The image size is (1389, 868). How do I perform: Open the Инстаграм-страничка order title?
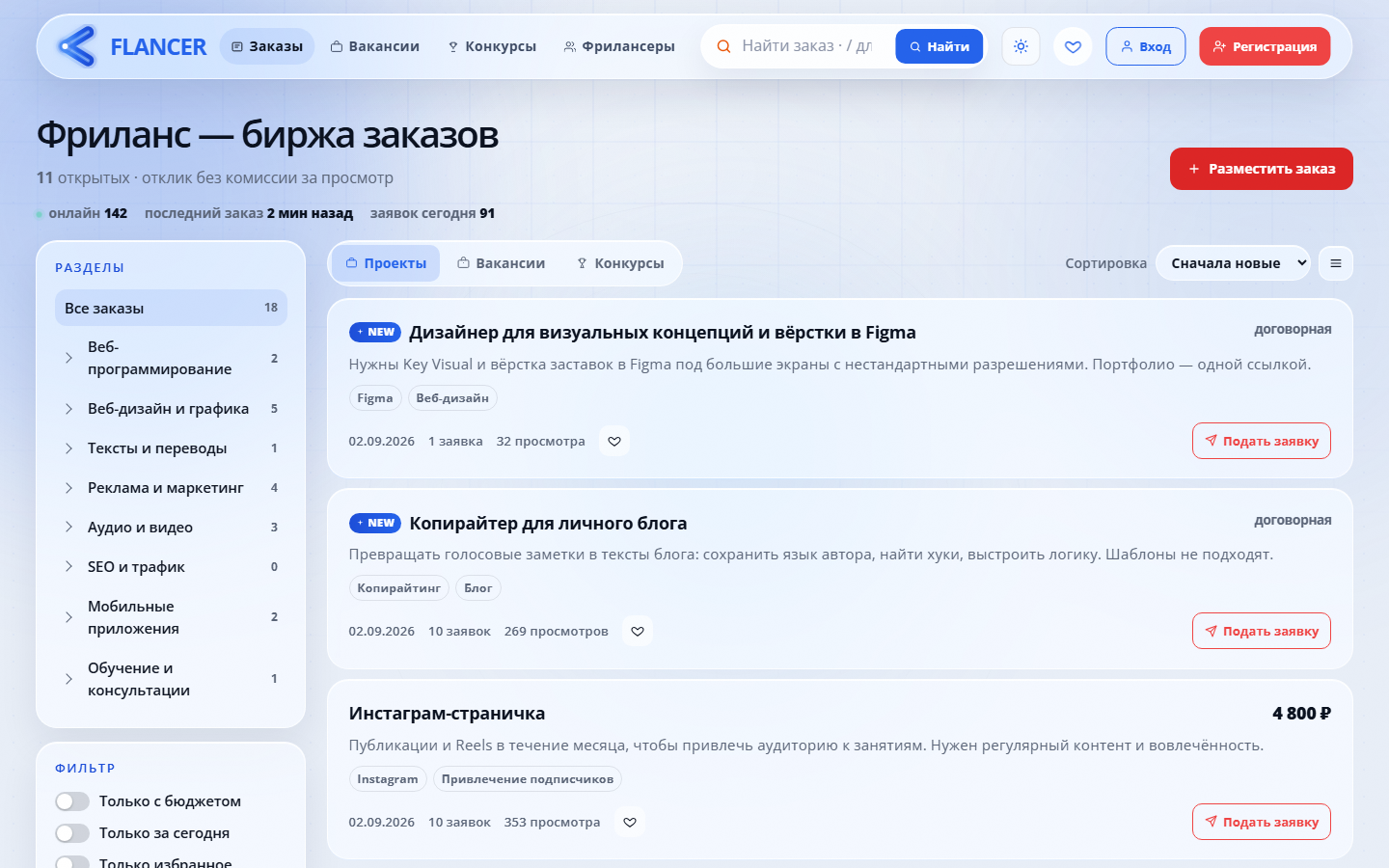coord(447,714)
